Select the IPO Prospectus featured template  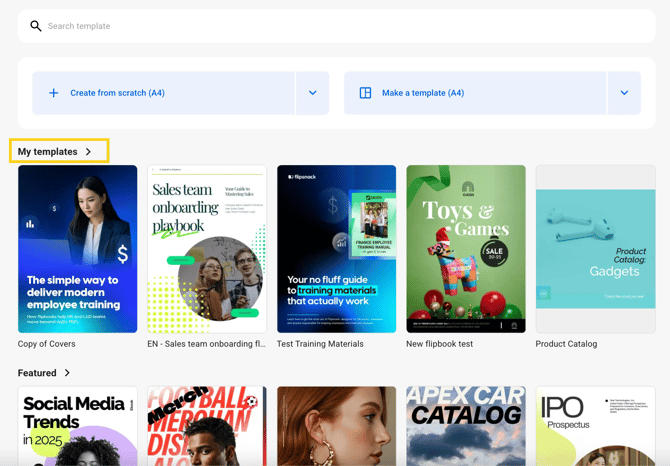pos(595,426)
